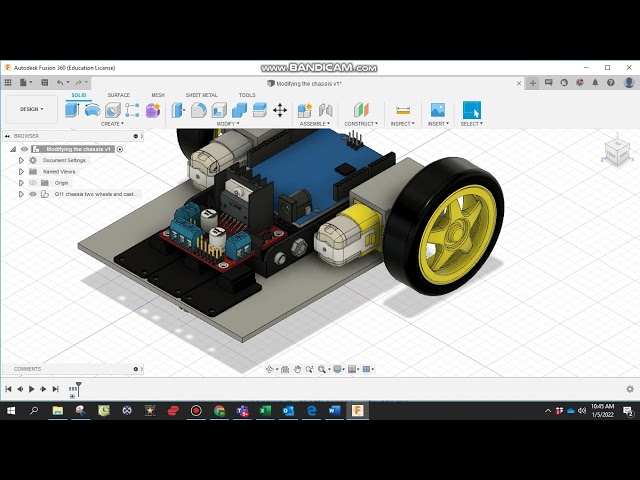Activate the Select tool icon
Viewport: 640px width, 480px height.
tap(472, 110)
